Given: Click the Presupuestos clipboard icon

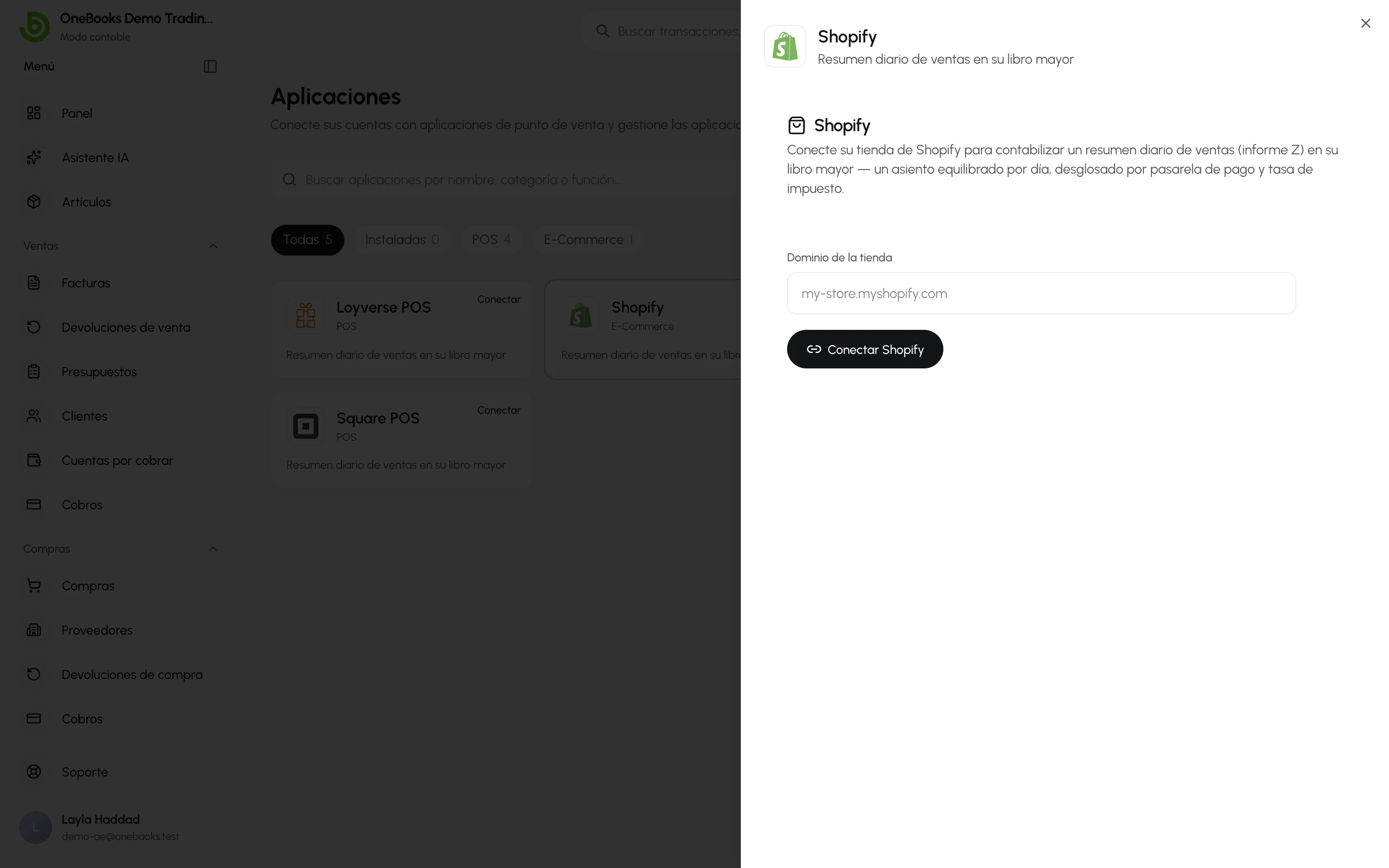Looking at the screenshot, I should pyautogui.click(x=34, y=371).
